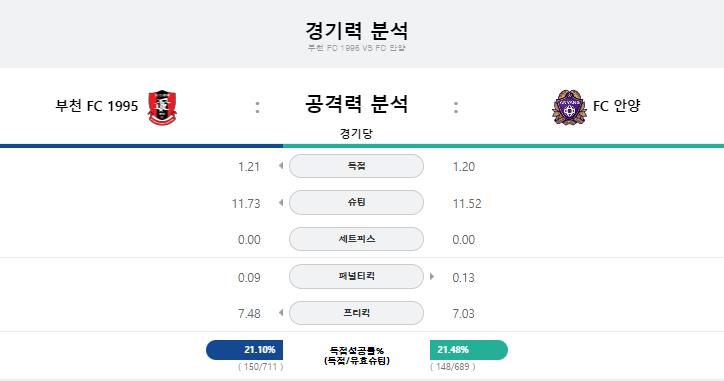Click the right arrow beside the 패널티킥 pill

[x=432, y=276]
